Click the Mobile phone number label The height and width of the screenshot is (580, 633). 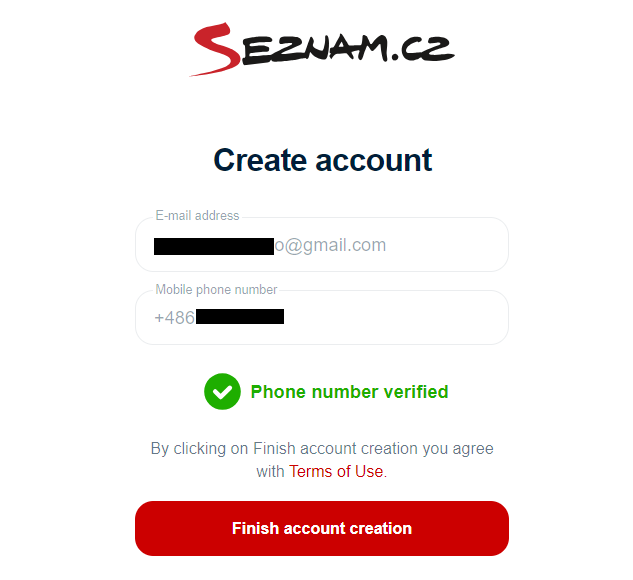click(216, 289)
